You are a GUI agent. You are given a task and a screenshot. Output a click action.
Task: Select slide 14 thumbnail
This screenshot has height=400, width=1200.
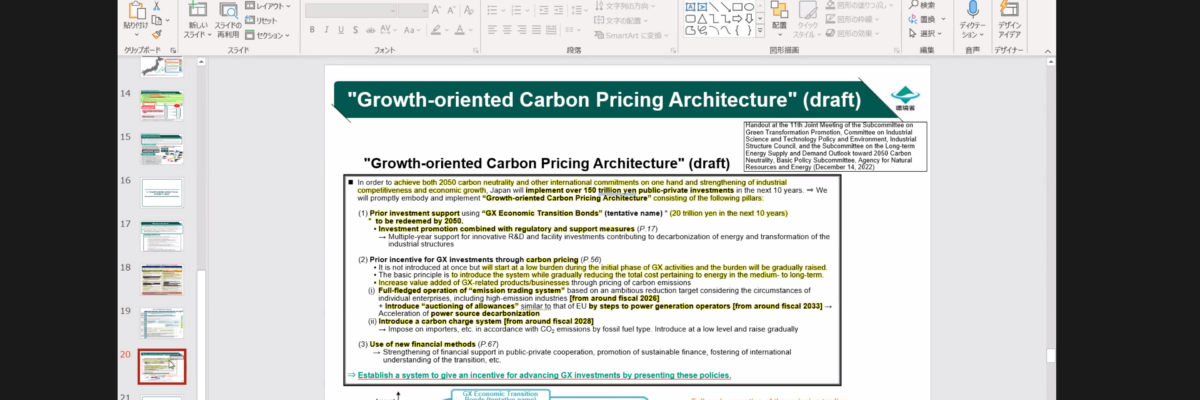[161, 104]
